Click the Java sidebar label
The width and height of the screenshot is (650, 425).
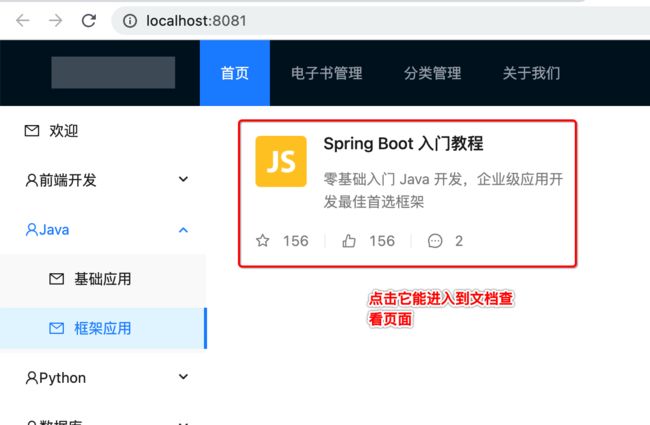54,230
